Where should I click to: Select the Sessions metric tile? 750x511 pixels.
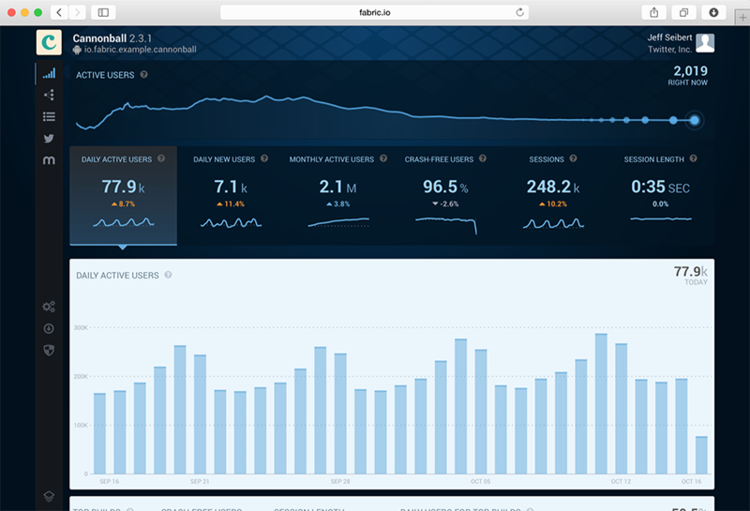[553, 195]
